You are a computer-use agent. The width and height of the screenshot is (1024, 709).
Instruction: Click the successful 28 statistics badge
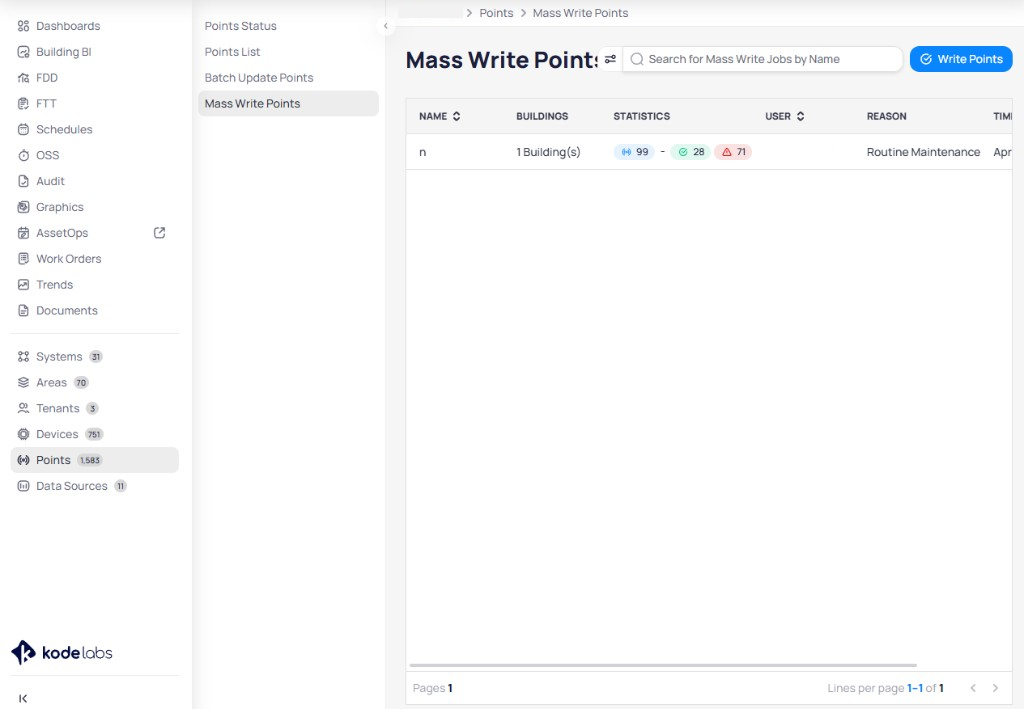click(x=690, y=152)
